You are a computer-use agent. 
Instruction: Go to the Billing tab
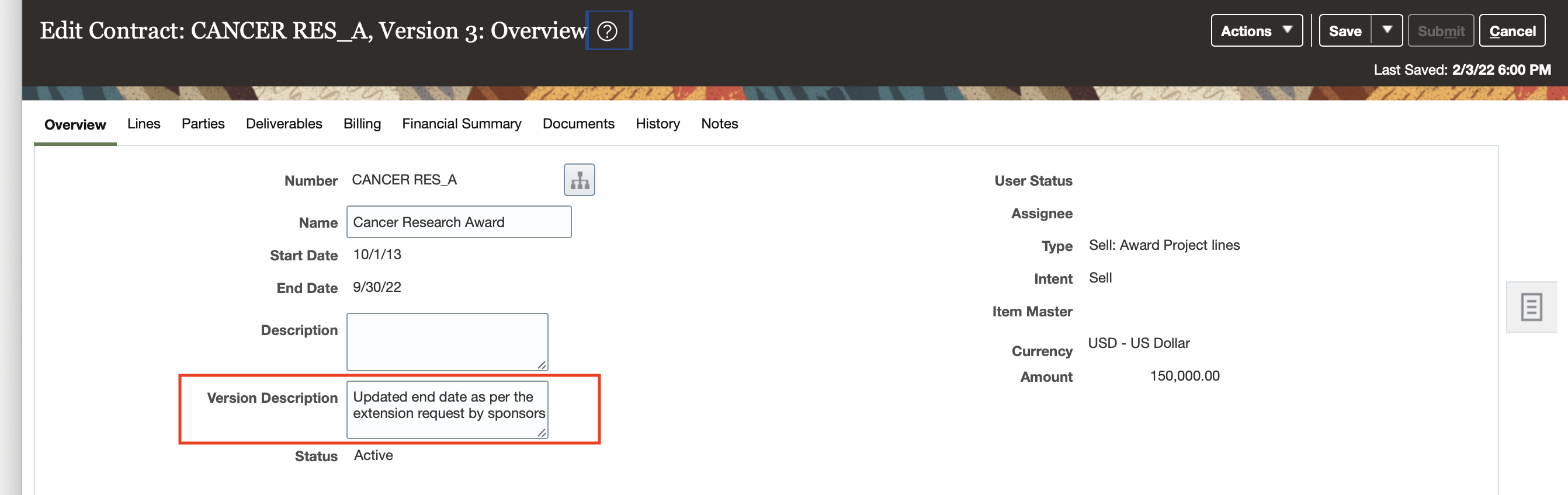coord(362,123)
